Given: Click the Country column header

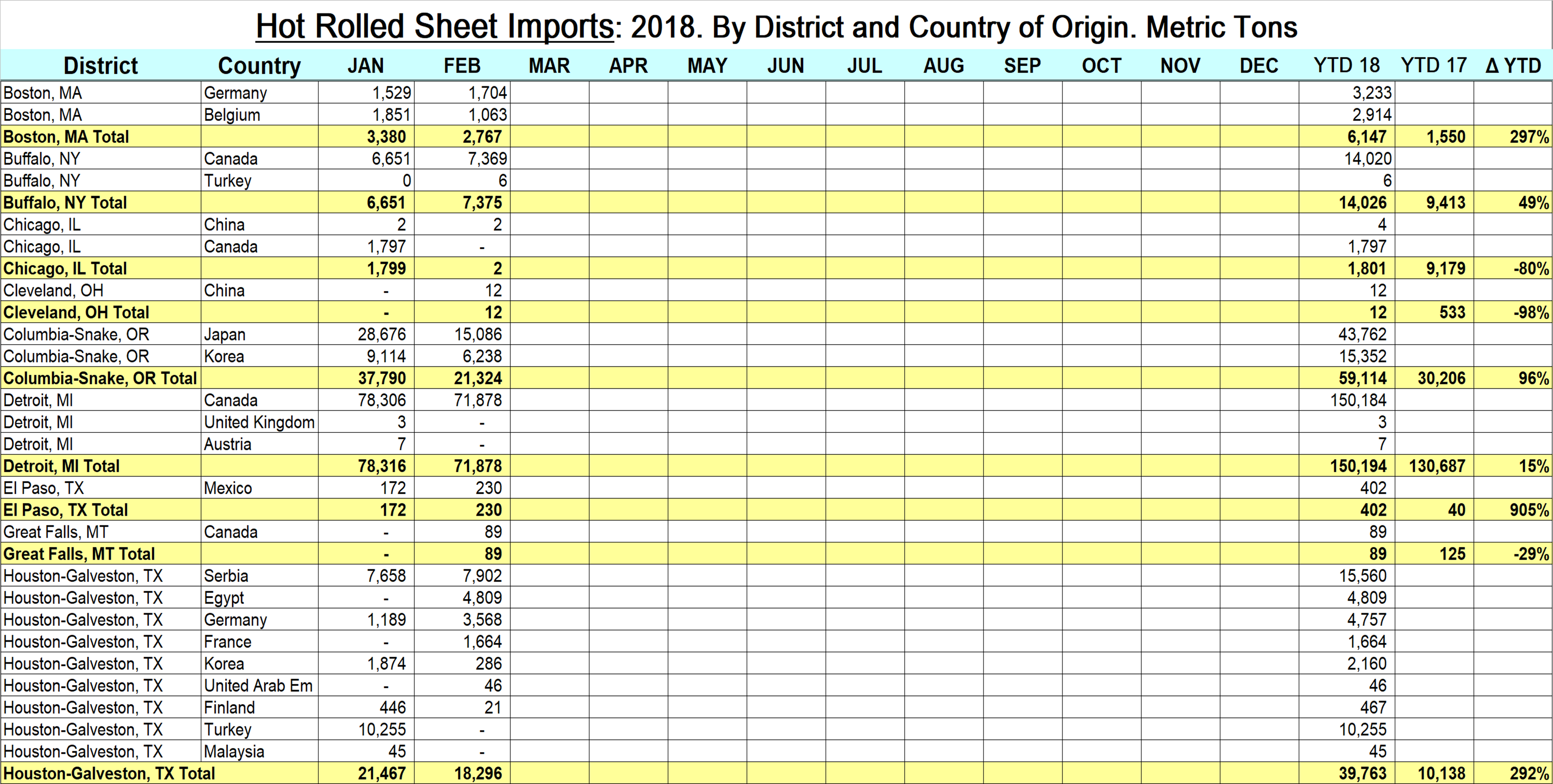Looking at the screenshot, I should tap(259, 65).
